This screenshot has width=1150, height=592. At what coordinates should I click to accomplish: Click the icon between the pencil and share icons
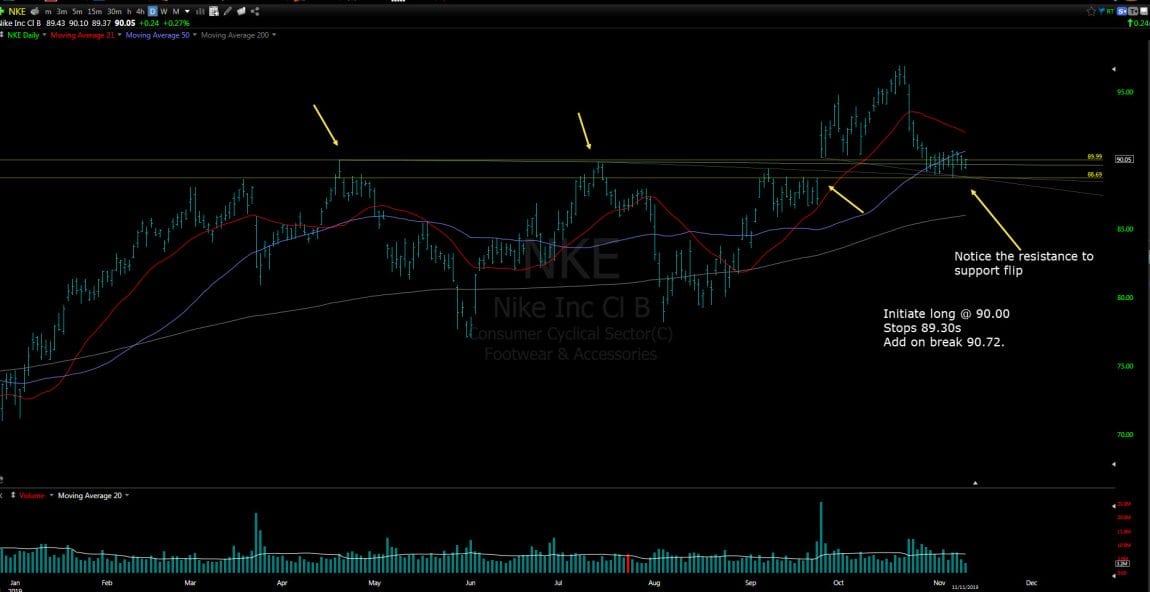[x=241, y=12]
